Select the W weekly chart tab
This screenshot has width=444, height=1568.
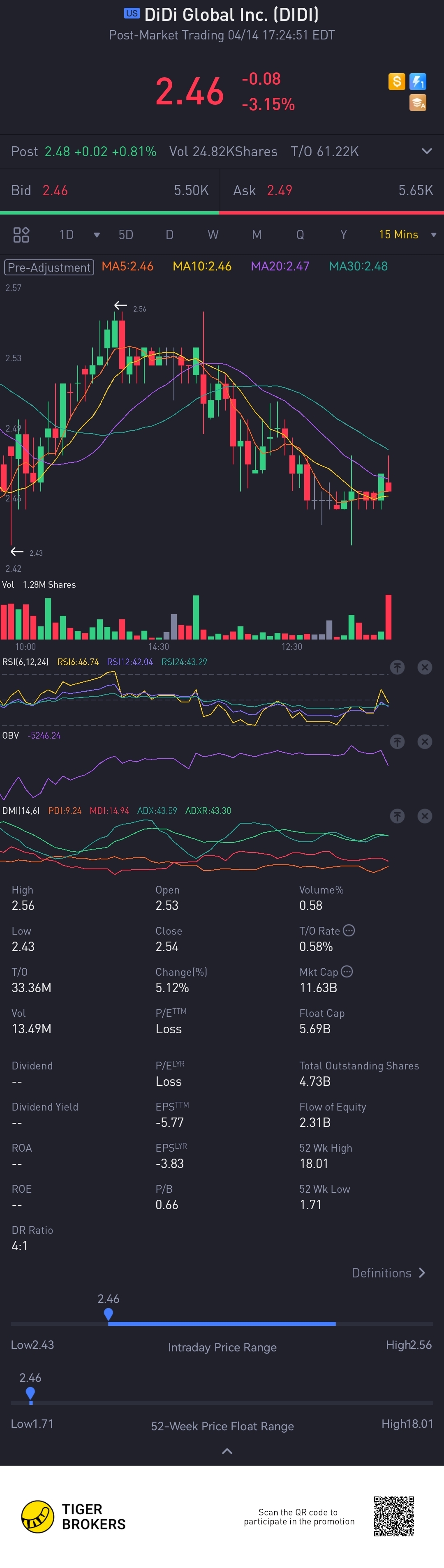[213, 234]
